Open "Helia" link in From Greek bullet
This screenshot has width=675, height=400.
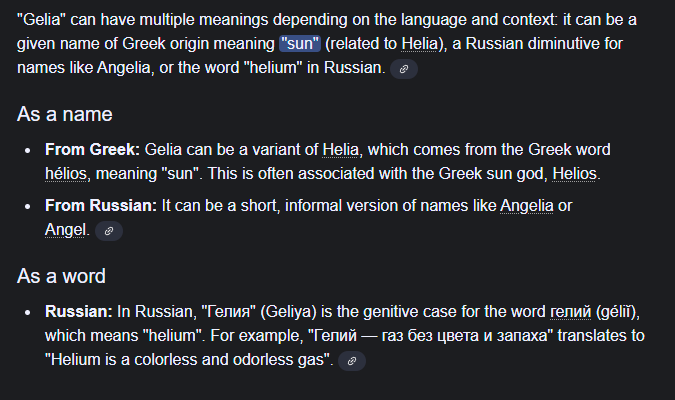click(x=341, y=150)
